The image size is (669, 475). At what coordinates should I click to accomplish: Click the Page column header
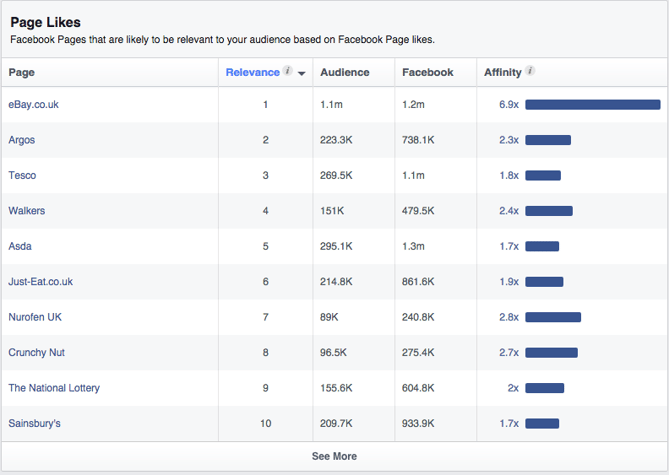[x=21, y=72]
